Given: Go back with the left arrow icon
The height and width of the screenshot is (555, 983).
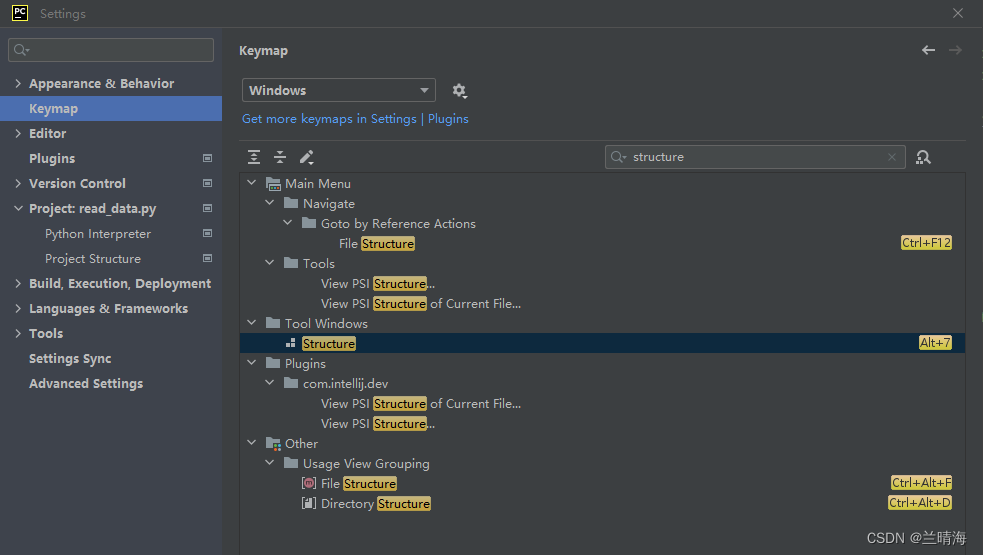Looking at the screenshot, I should point(928,50).
